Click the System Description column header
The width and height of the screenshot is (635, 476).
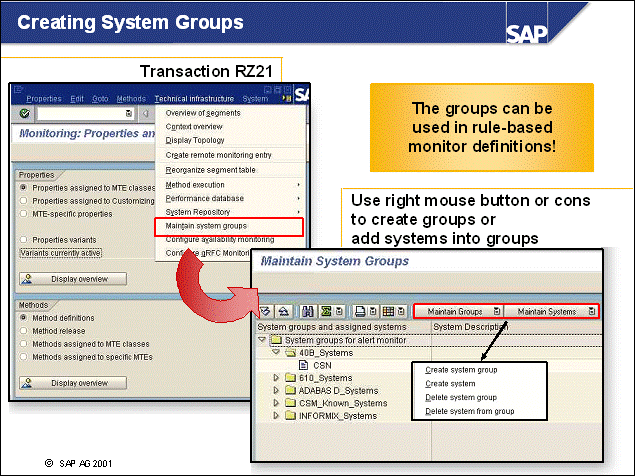pos(470,327)
